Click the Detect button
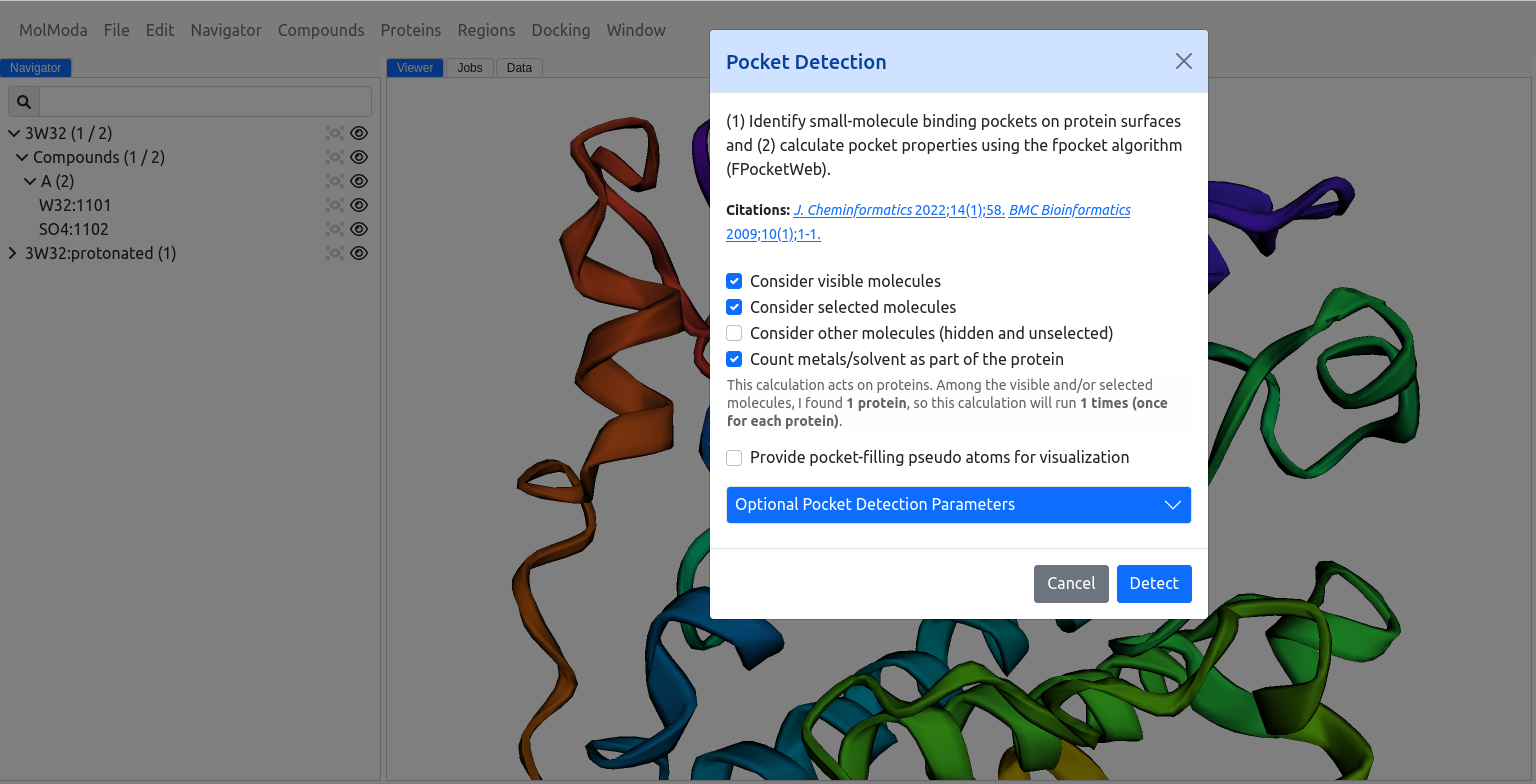Image resolution: width=1536 pixels, height=784 pixels. 1154,583
